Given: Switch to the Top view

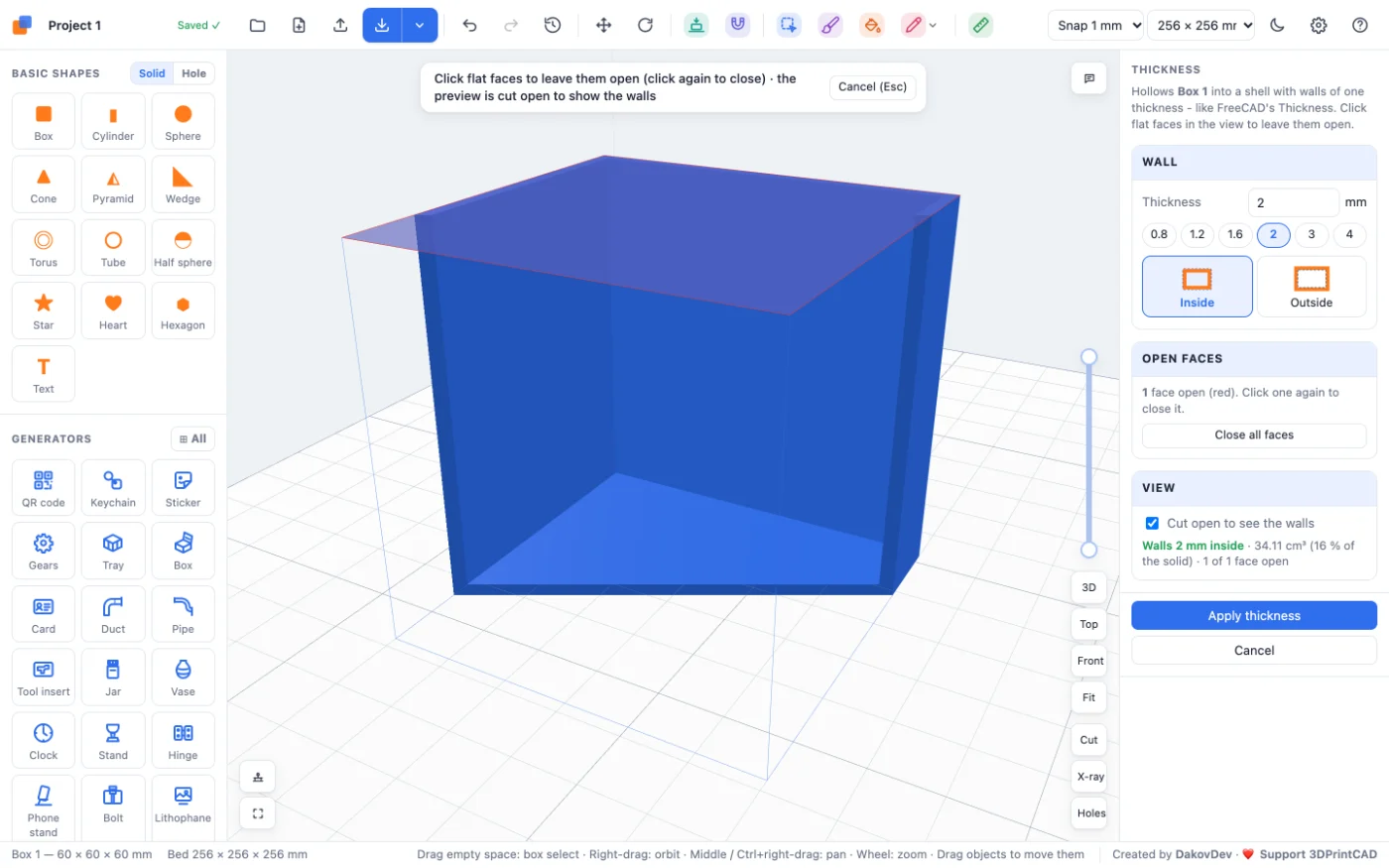Looking at the screenshot, I should pyautogui.click(x=1088, y=624).
